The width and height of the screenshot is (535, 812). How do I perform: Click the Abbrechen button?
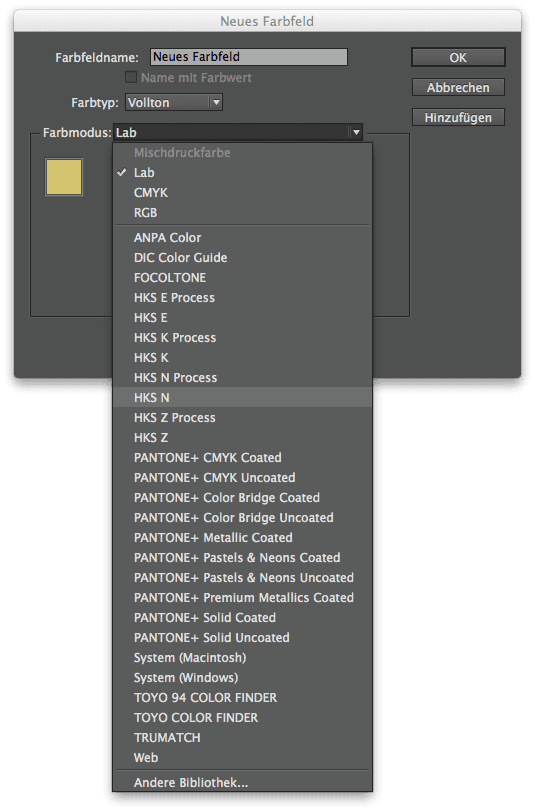(x=458, y=88)
